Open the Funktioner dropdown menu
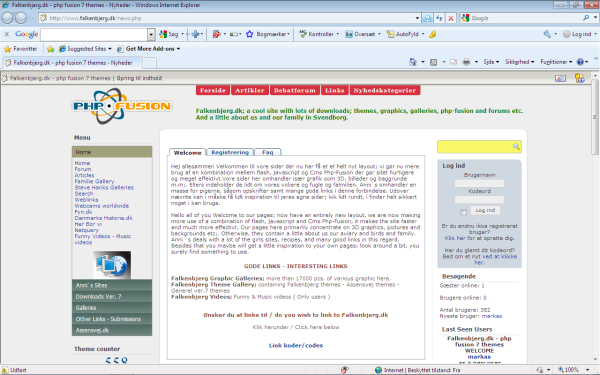This screenshot has width=600, height=375. click(556, 62)
